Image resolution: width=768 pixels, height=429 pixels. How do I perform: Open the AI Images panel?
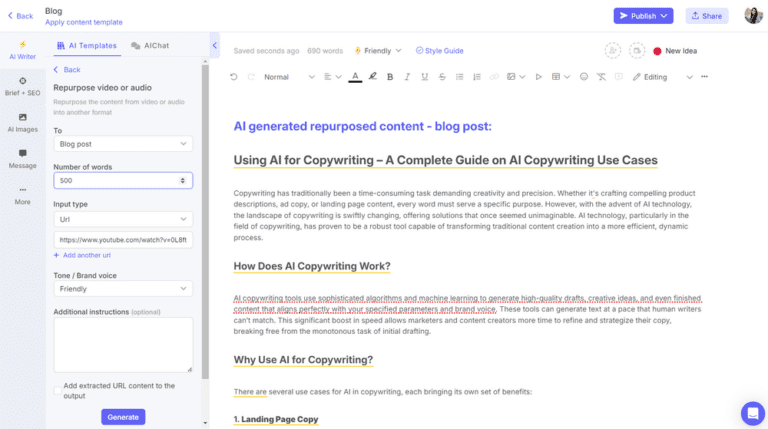22,122
